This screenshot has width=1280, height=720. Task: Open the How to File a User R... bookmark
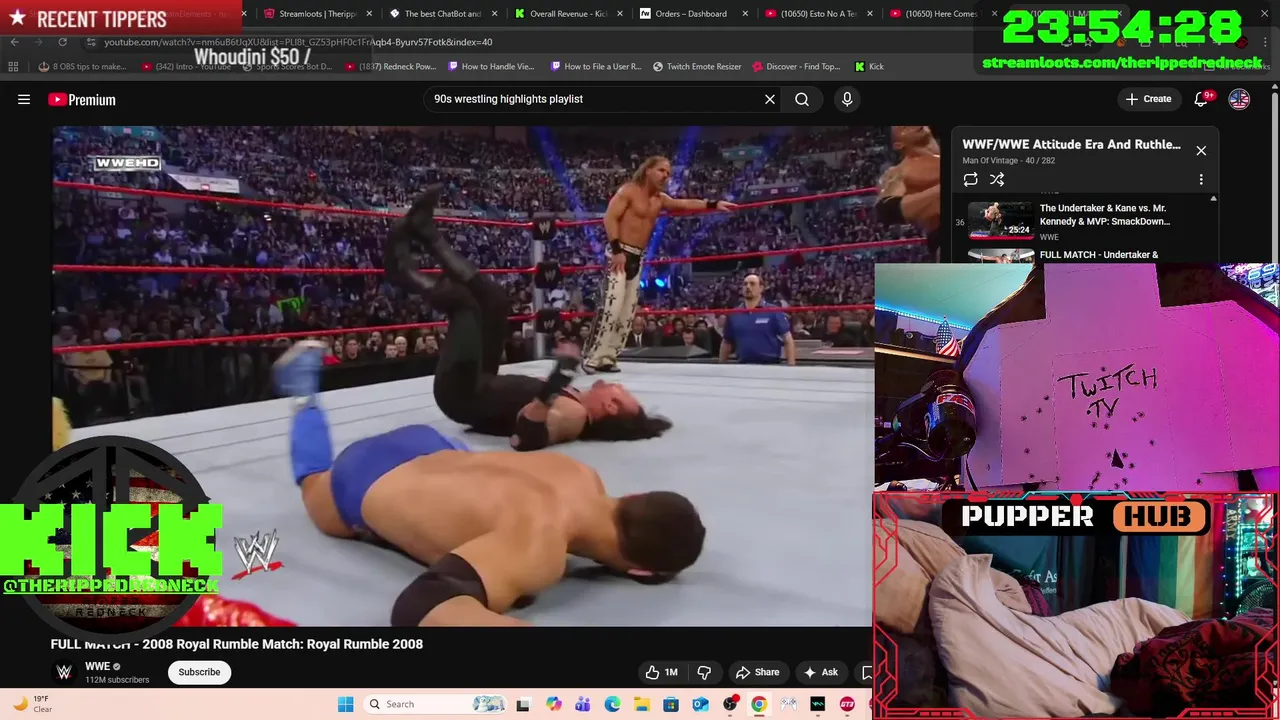[596, 67]
